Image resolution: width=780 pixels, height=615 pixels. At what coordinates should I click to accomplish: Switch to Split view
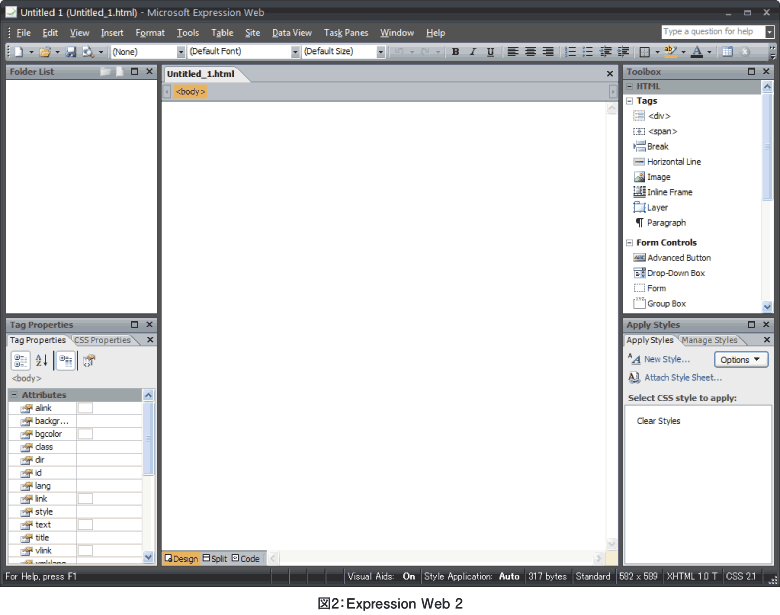(215, 558)
